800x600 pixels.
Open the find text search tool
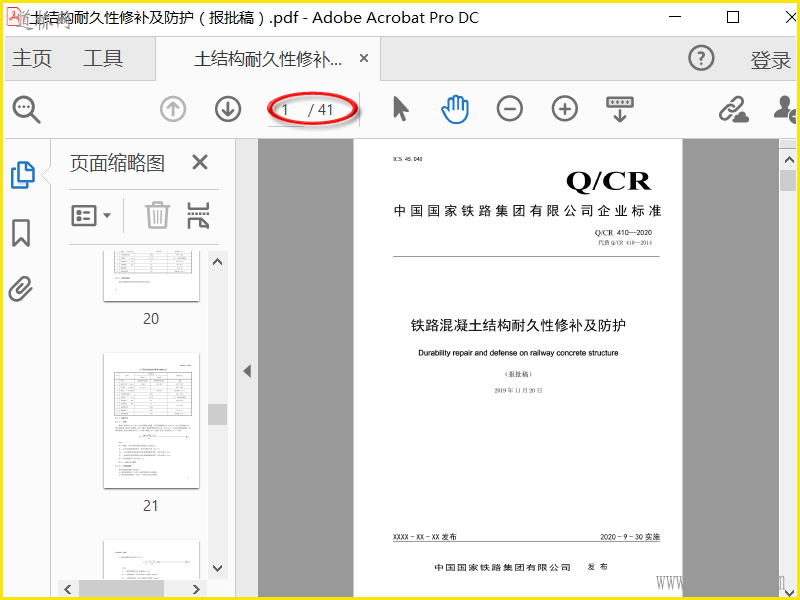point(27,109)
